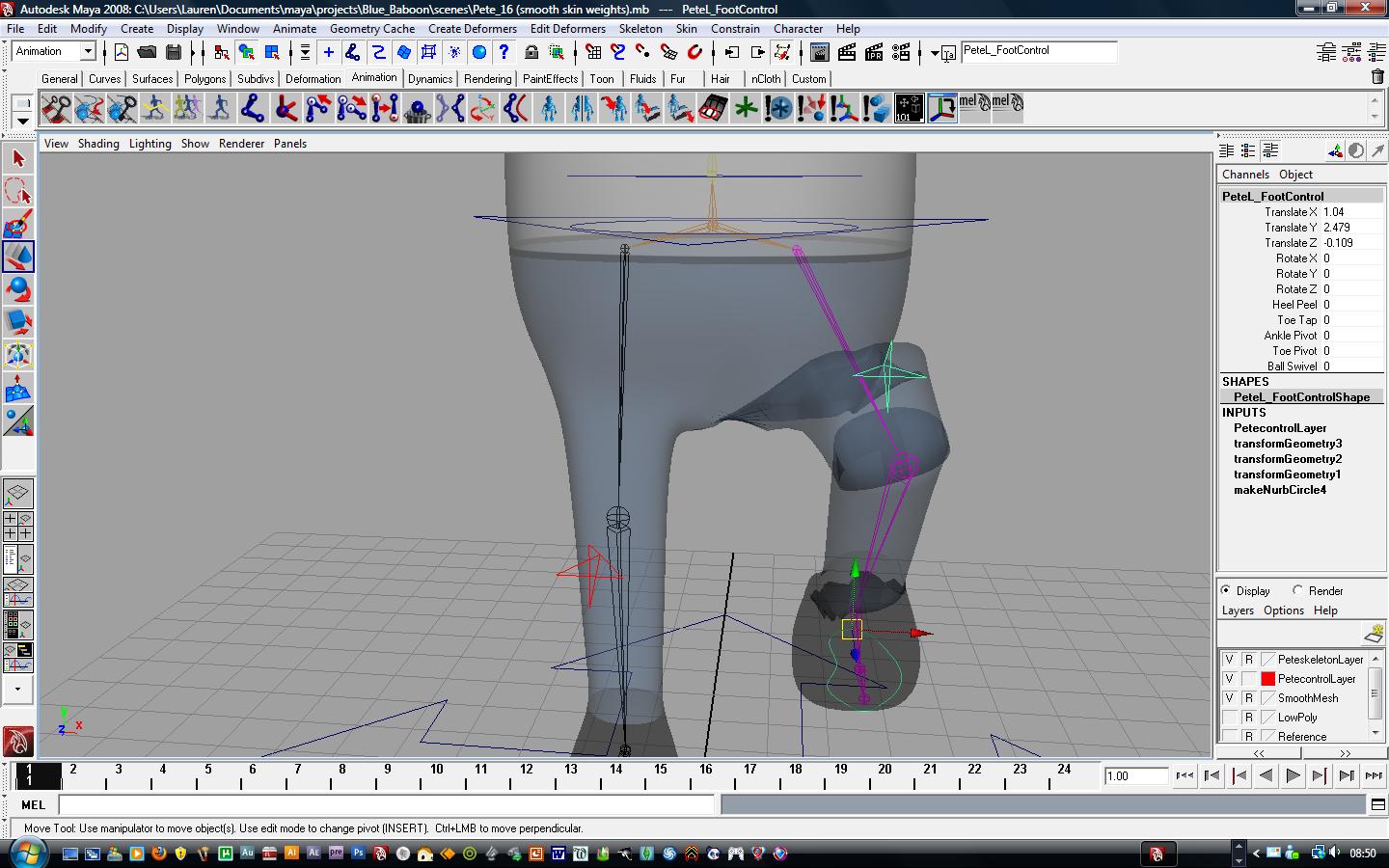Click the Joint tool shelf icon
1389x868 pixels.
coord(253,108)
